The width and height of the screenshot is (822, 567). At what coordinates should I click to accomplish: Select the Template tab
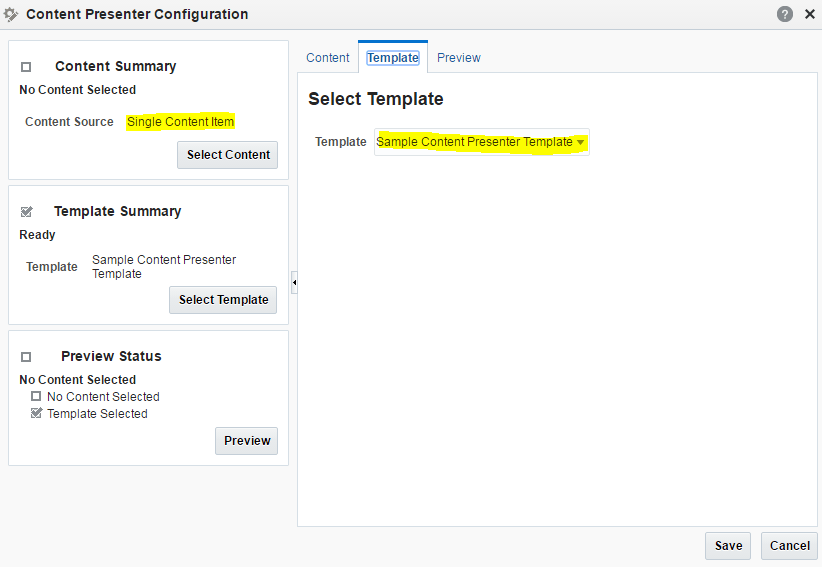[393, 58]
